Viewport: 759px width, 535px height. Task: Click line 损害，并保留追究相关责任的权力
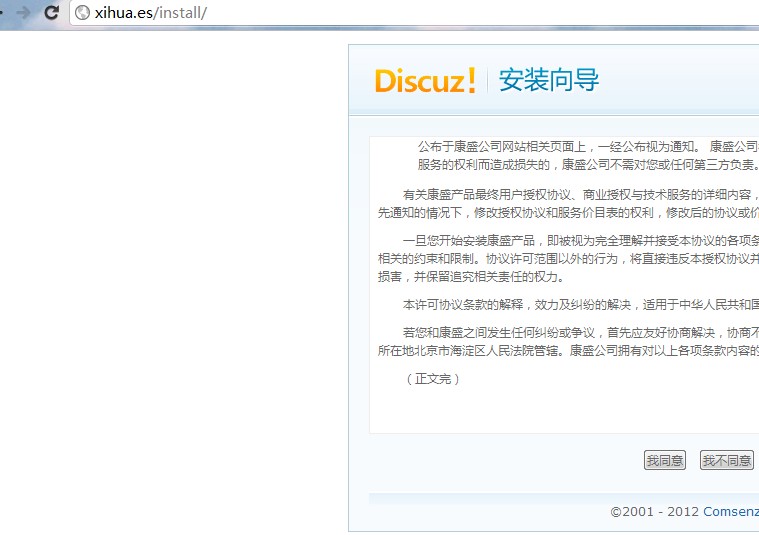tap(471, 277)
